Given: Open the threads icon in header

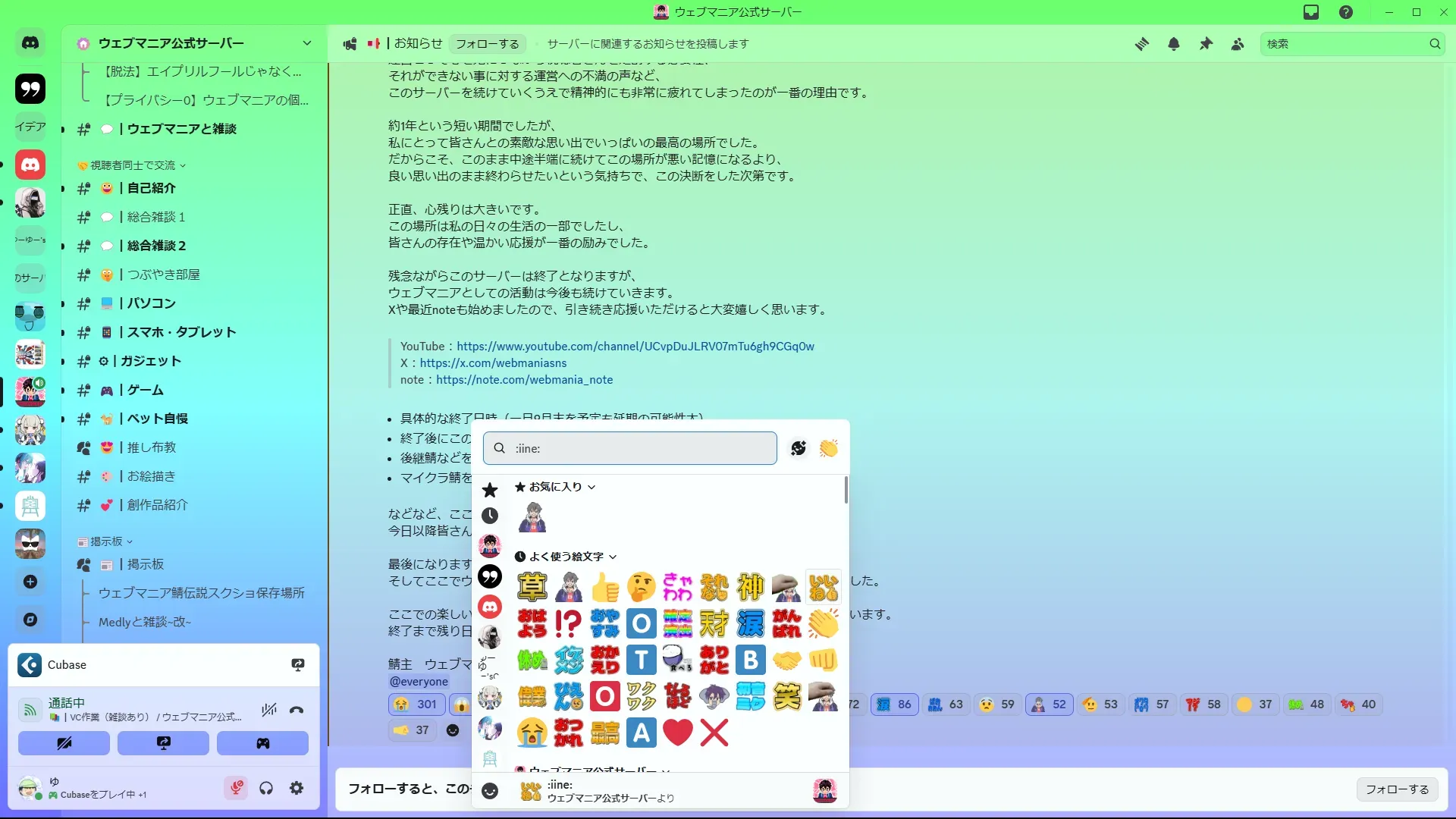Looking at the screenshot, I should [x=1142, y=44].
